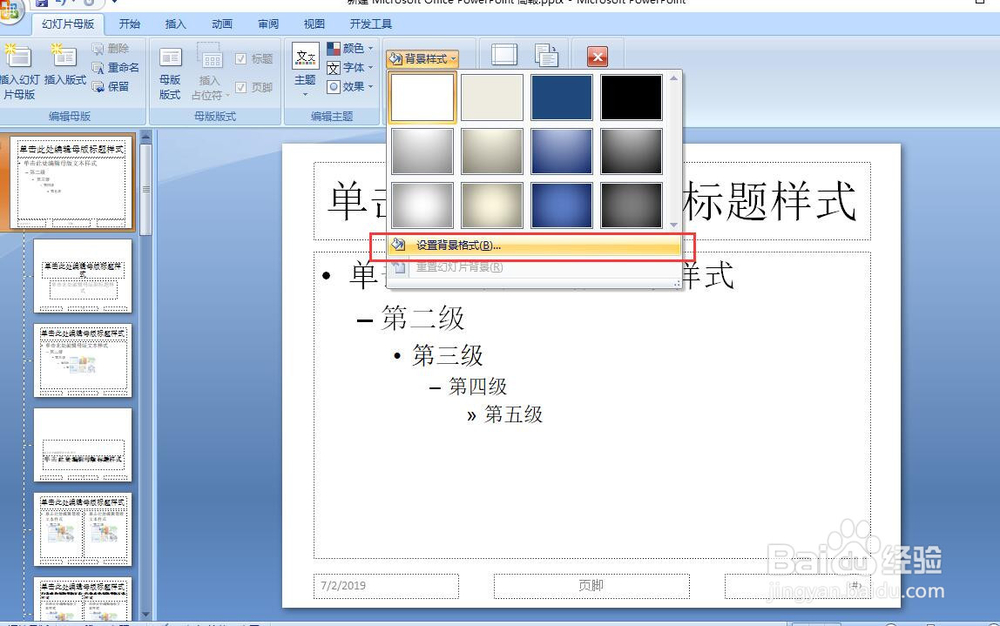The height and width of the screenshot is (626, 1000).
Task: Click gallery scroll-up arrow in background styles
Action: [x=673, y=79]
